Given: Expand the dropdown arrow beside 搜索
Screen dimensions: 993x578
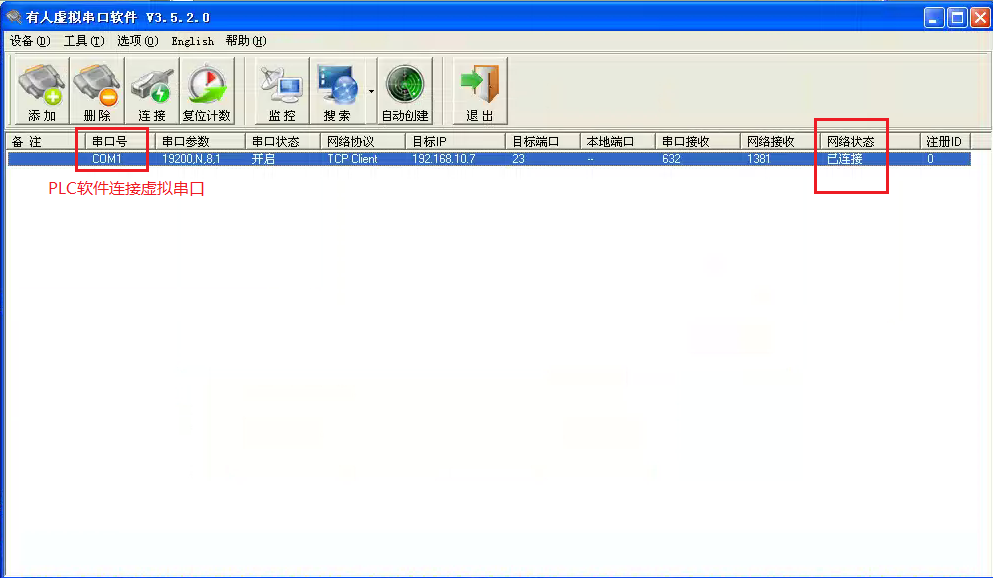Looking at the screenshot, I should 371,91.
